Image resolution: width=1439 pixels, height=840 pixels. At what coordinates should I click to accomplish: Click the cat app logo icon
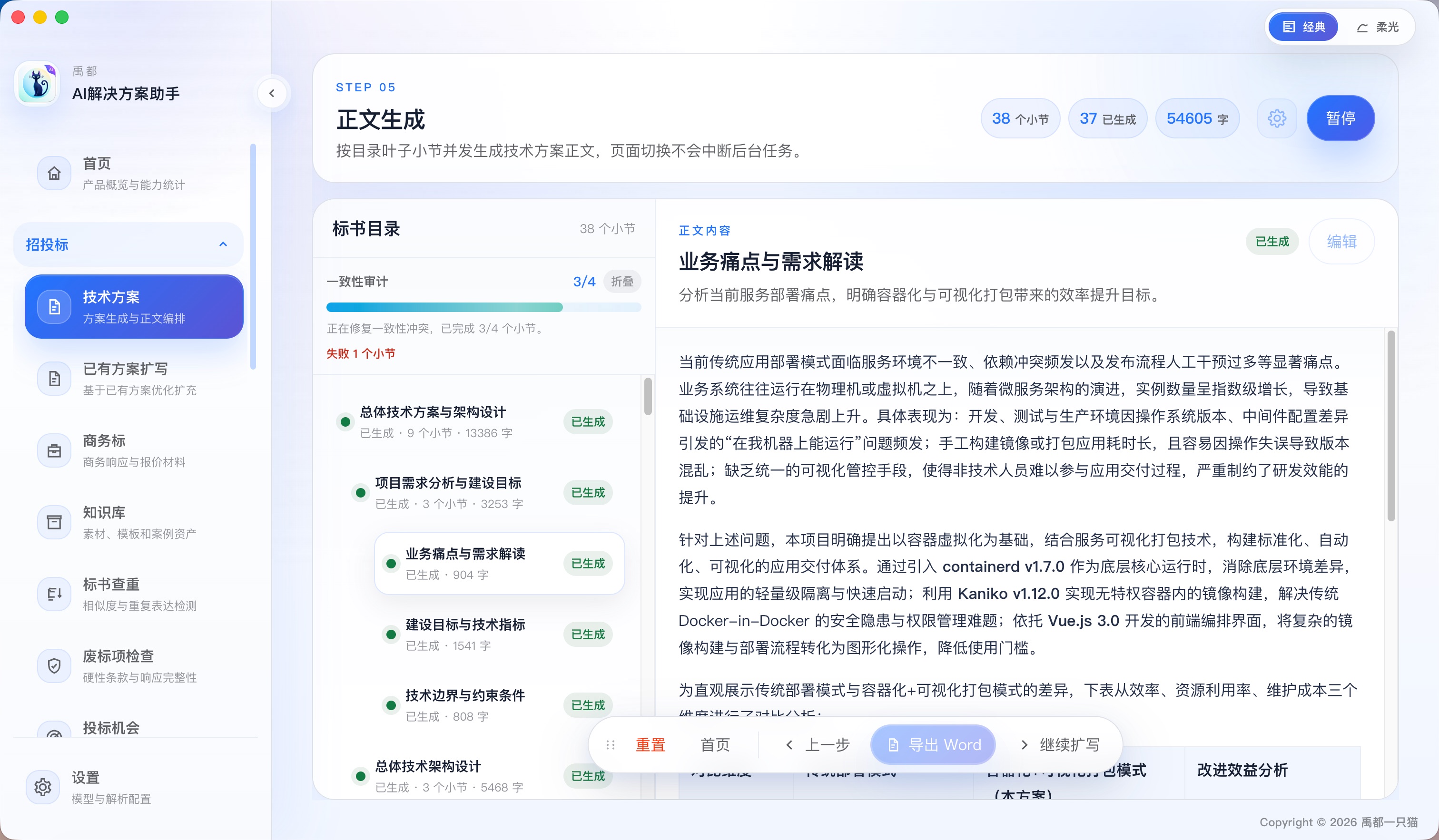pos(37,83)
